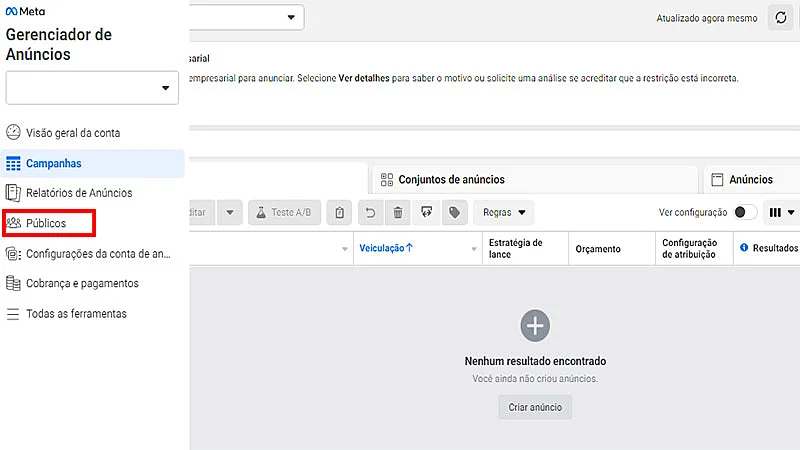800x450 pixels.
Task: Click the hamburger icon for all tools
Action: pyautogui.click(x=13, y=314)
